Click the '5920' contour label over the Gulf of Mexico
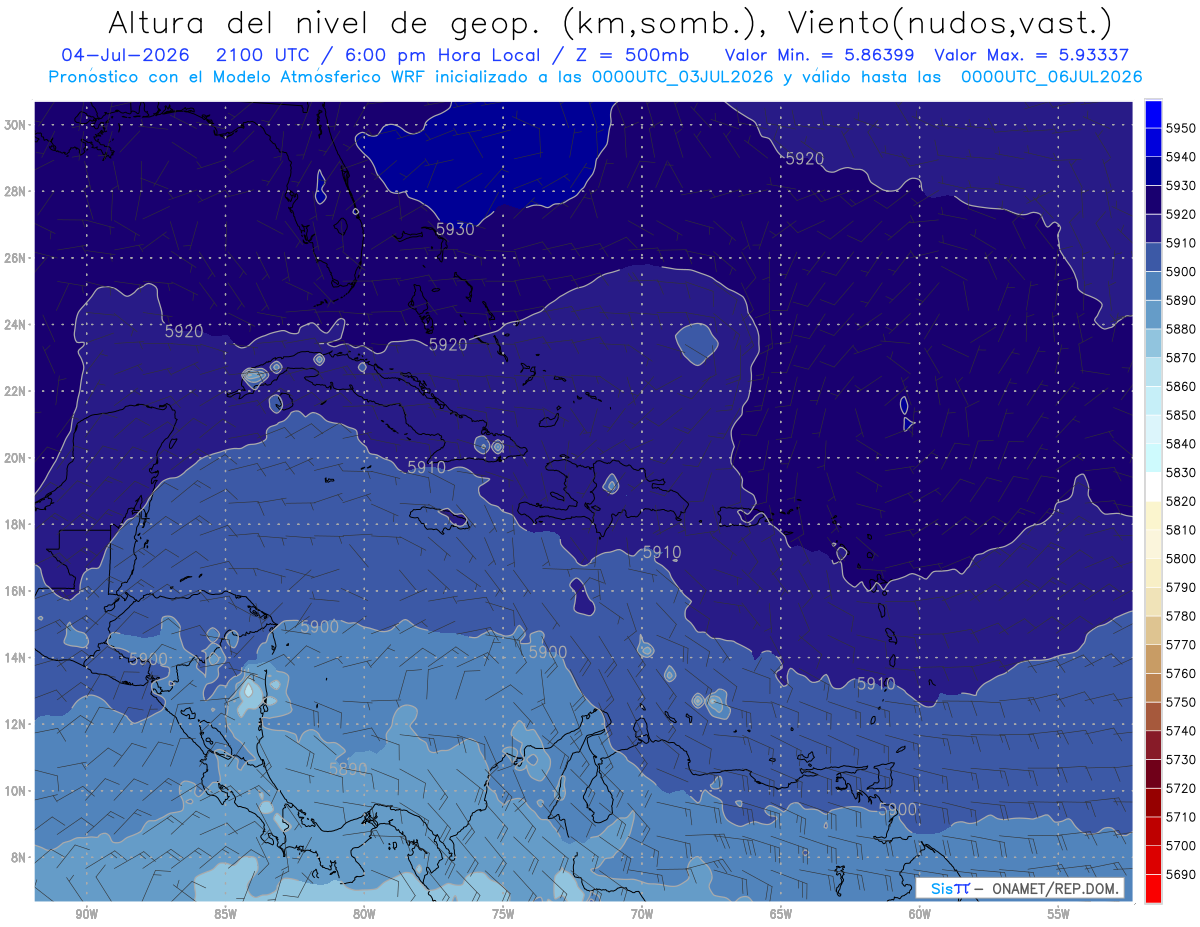 184,331
